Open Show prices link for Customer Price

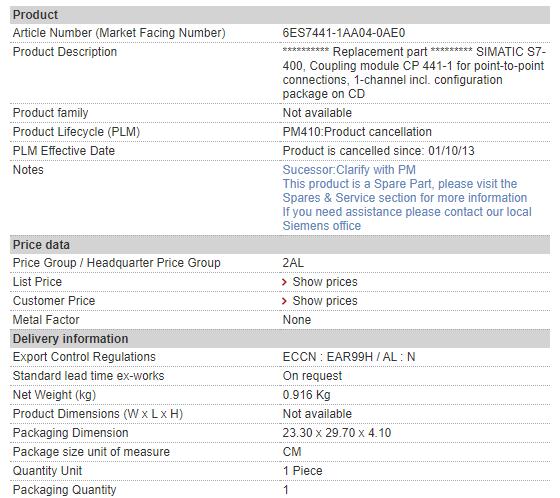pos(325,301)
